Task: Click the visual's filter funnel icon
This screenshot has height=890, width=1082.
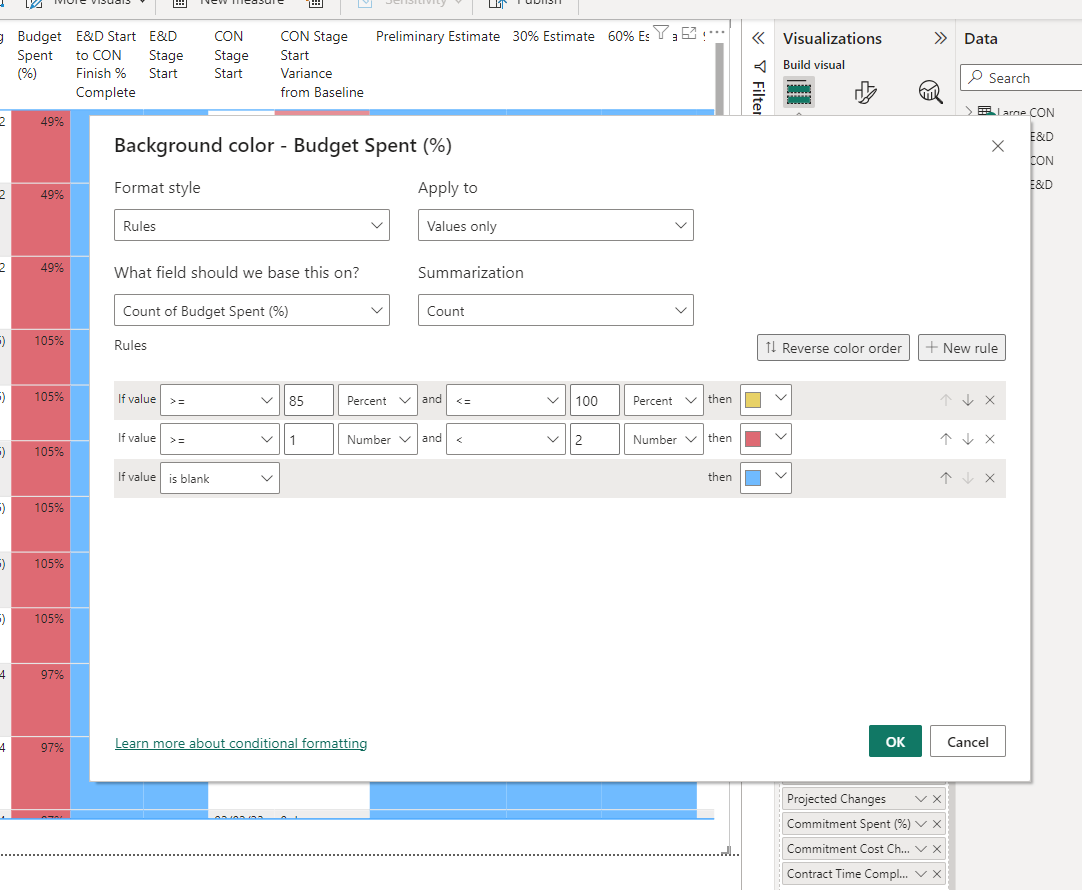Action: [x=660, y=32]
